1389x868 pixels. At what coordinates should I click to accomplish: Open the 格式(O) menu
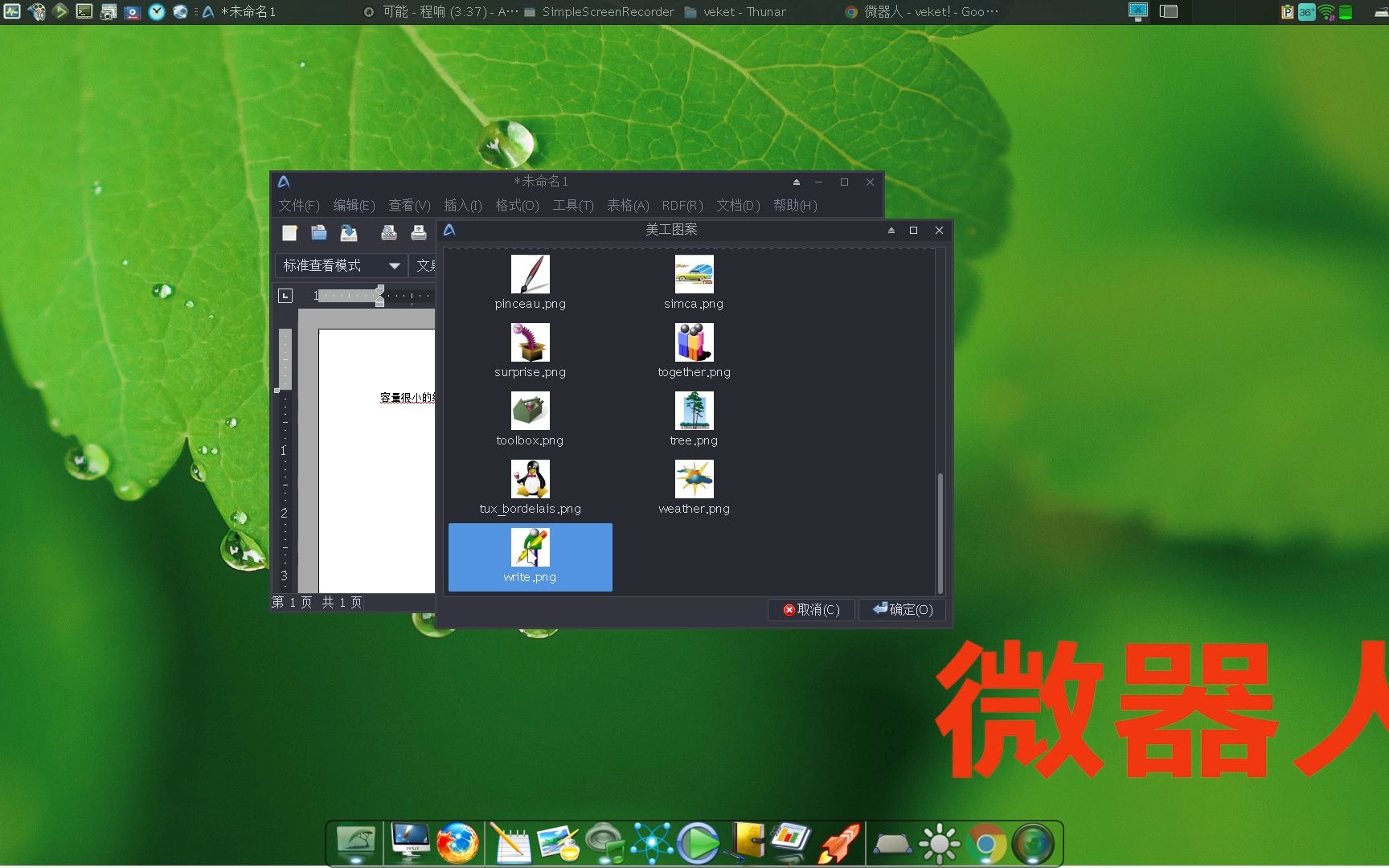[x=516, y=206]
